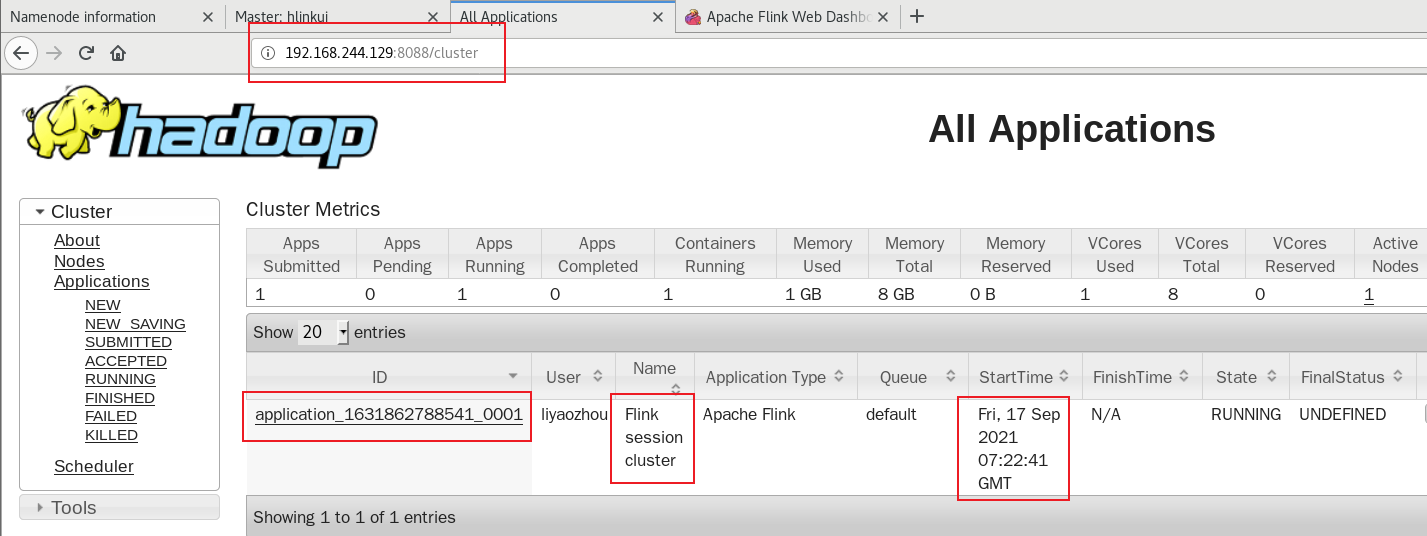Screen dimensions: 1427x536
Task: Close the All Applications tab
Action: pyautogui.click(x=657, y=17)
